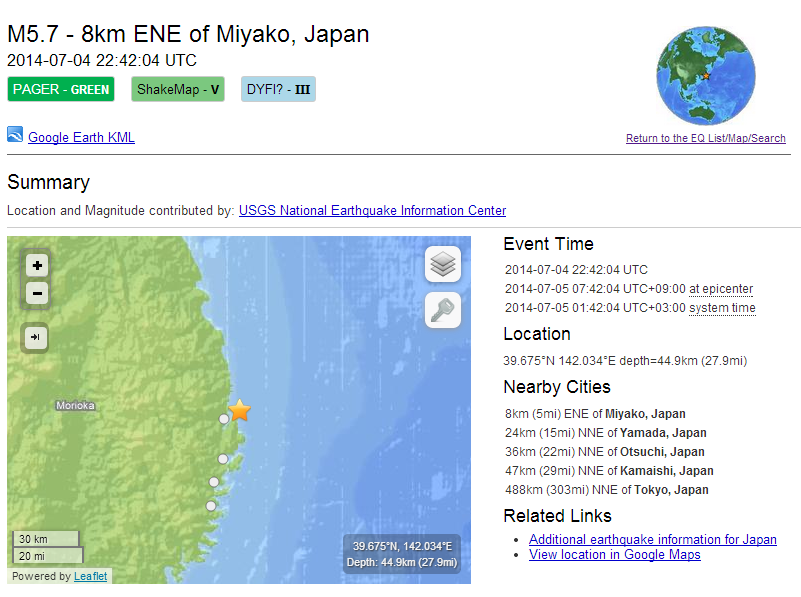
Task: View location in Google Maps
Action: pyautogui.click(x=614, y=555)
